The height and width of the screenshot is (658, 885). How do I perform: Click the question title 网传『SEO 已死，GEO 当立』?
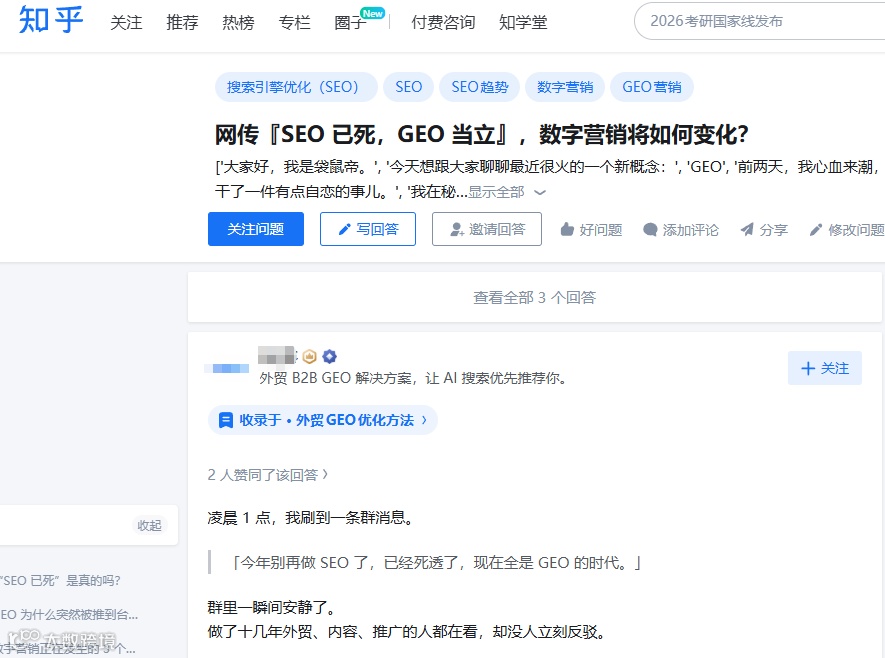coord(481,134)
